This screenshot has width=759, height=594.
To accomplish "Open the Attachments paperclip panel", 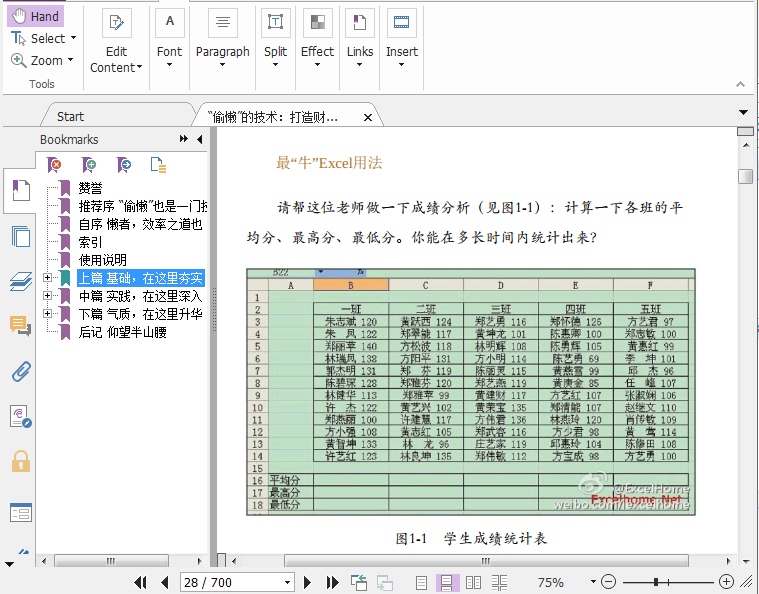I will coord(20,371).
